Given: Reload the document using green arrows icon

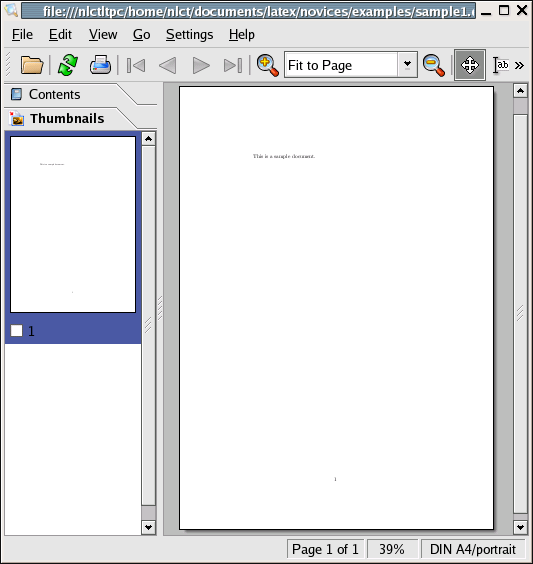Looking at the screenshot, I should click(68, 65).
